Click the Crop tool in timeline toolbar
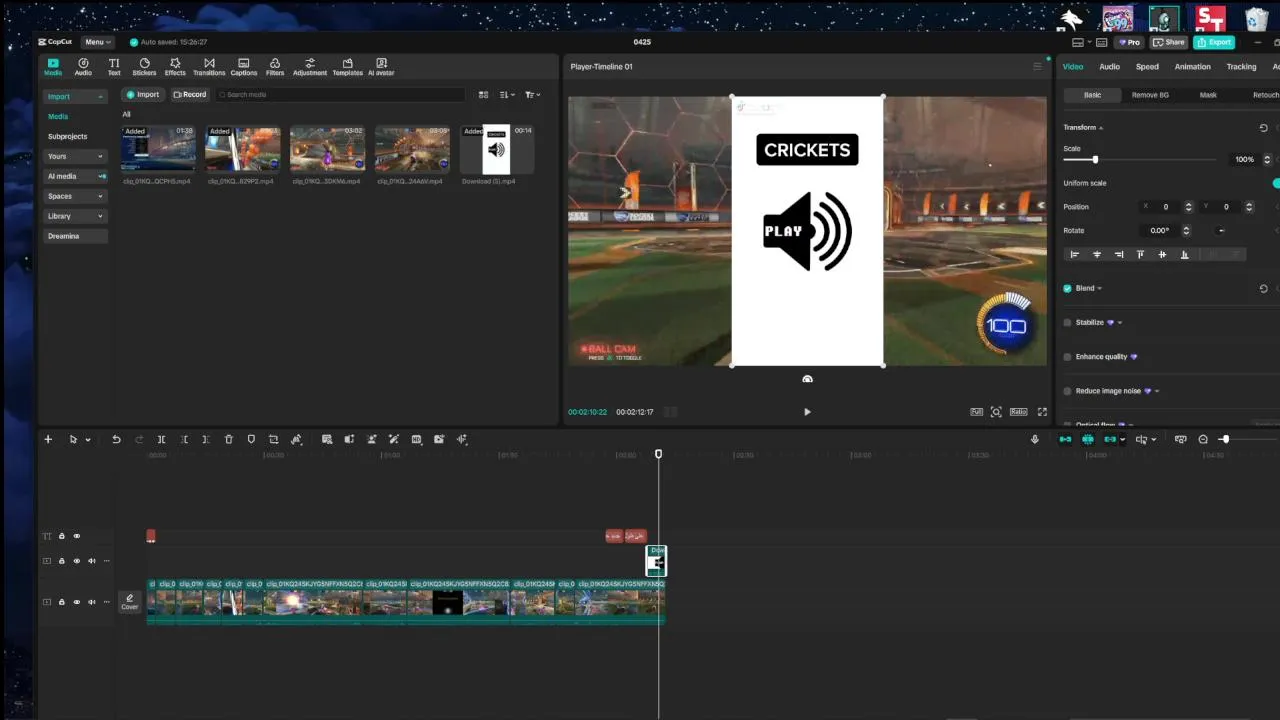Screen dimensions: 1280x720 point(273,439)
